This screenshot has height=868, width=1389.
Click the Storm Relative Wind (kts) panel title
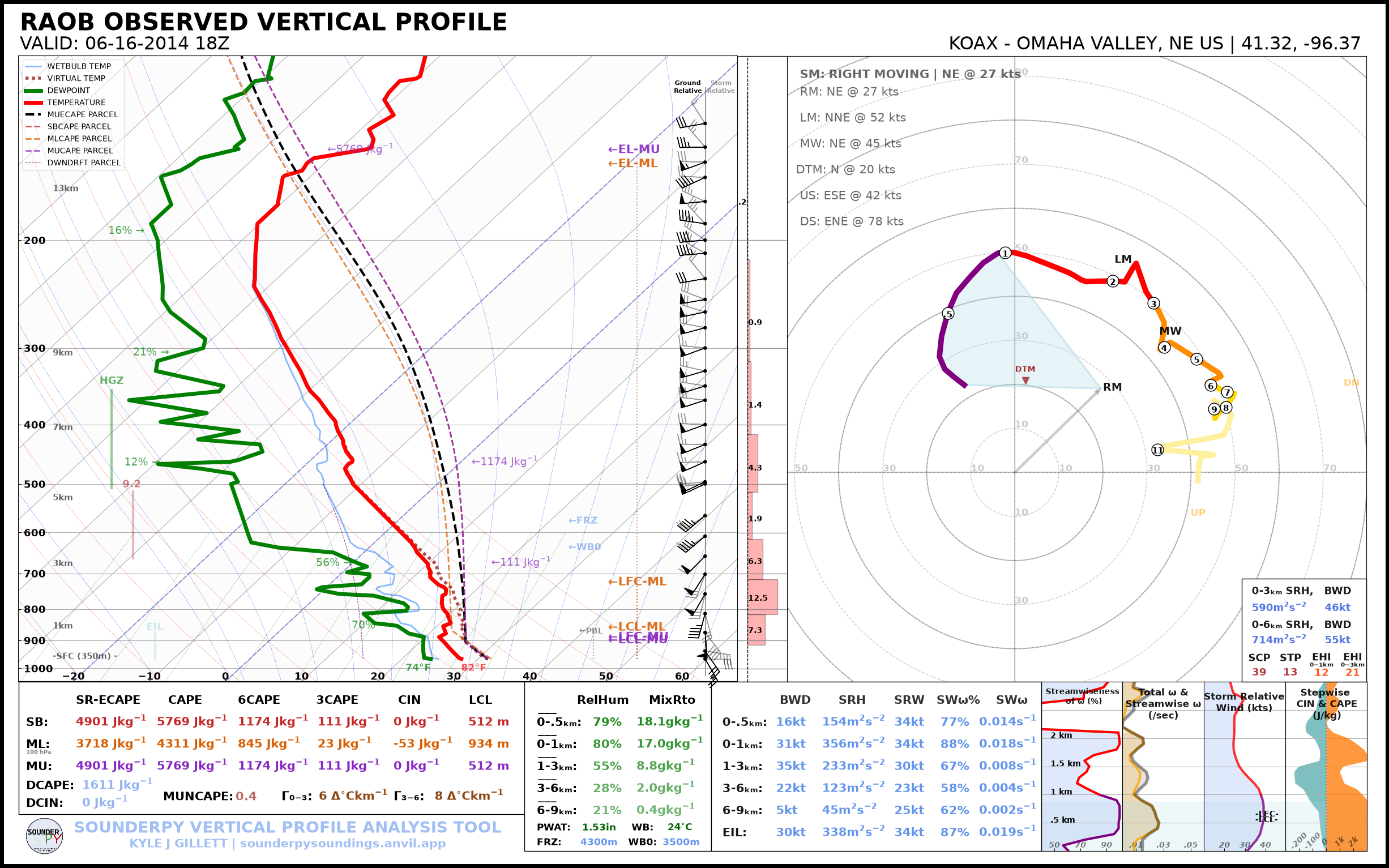point(1244,702)
